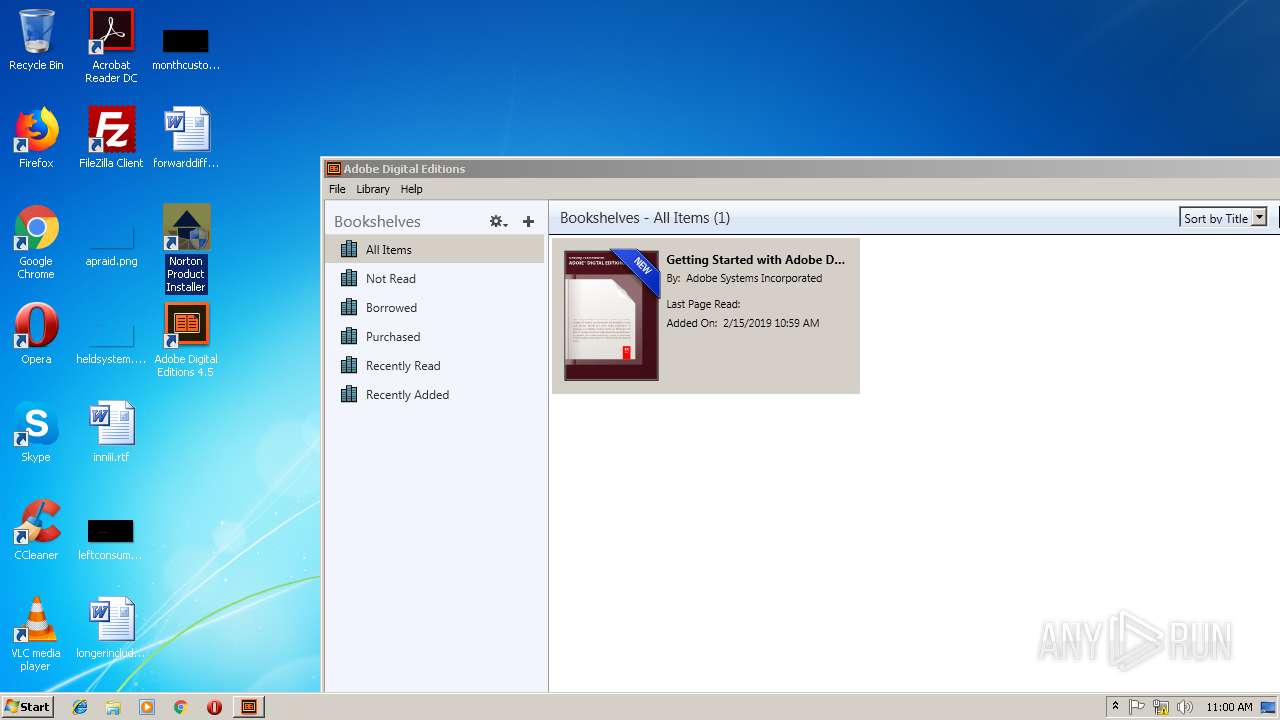The width and height of the screenshot is (1280, 720).
Task: Select the Opera desktop shortcut
Action: (x=36, y=334)
